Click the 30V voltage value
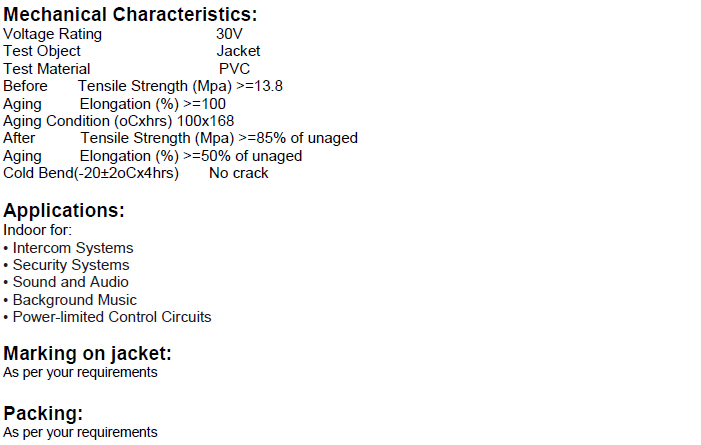 pyautogui.click(x=229, y=34)
